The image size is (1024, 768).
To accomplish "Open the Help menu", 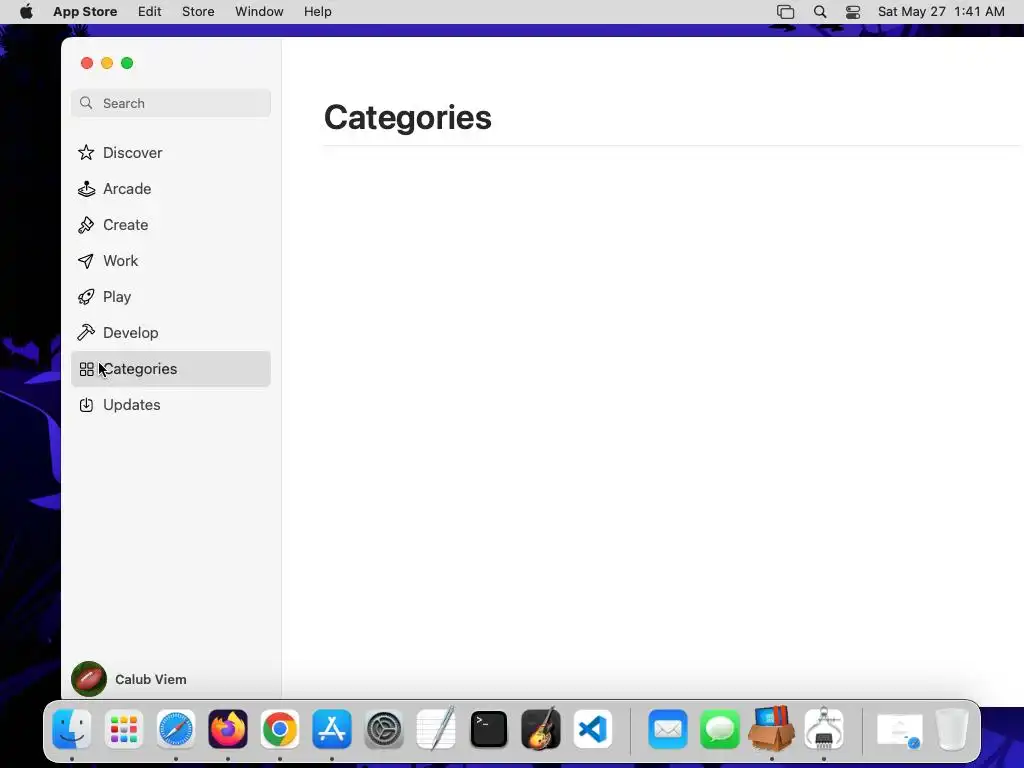I will 317,12.
